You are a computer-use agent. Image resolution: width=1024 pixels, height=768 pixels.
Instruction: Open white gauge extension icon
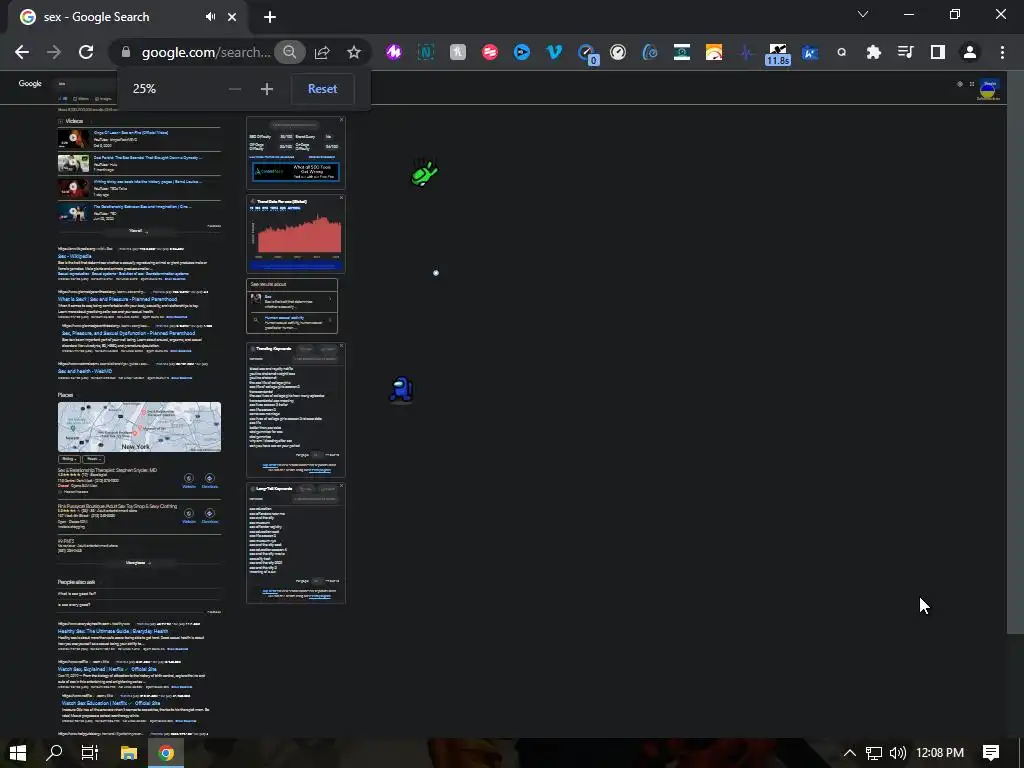(618, 52)
